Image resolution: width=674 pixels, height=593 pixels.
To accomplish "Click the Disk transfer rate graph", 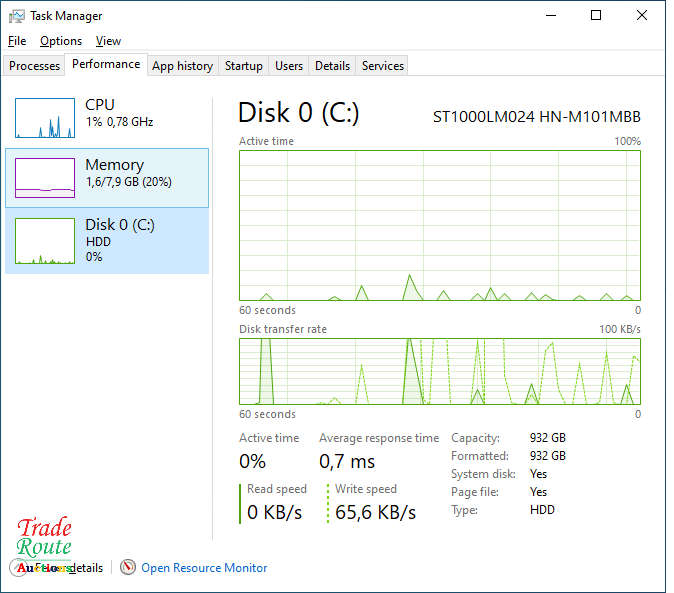I will point(439,371).
